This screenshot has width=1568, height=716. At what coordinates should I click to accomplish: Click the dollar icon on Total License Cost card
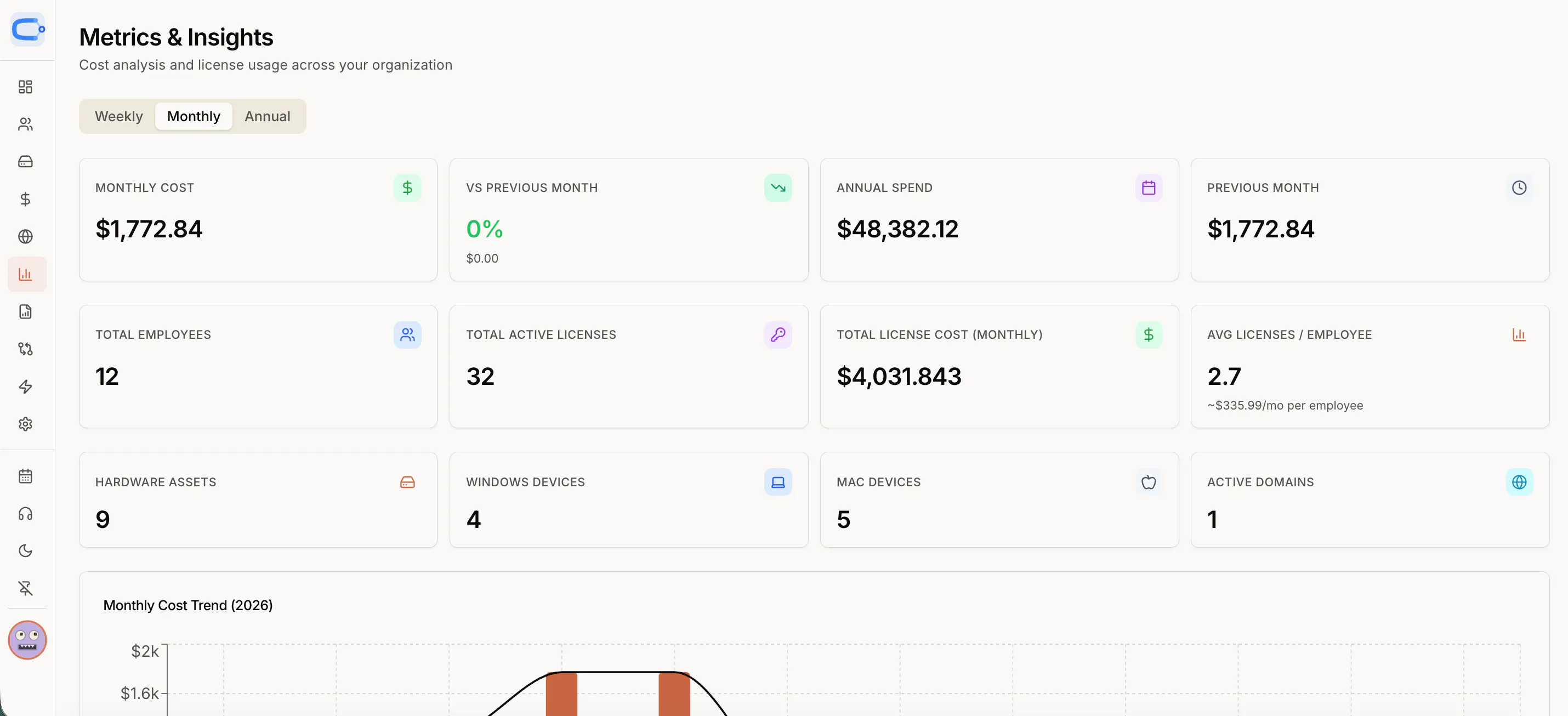[x=1149, y=335]
